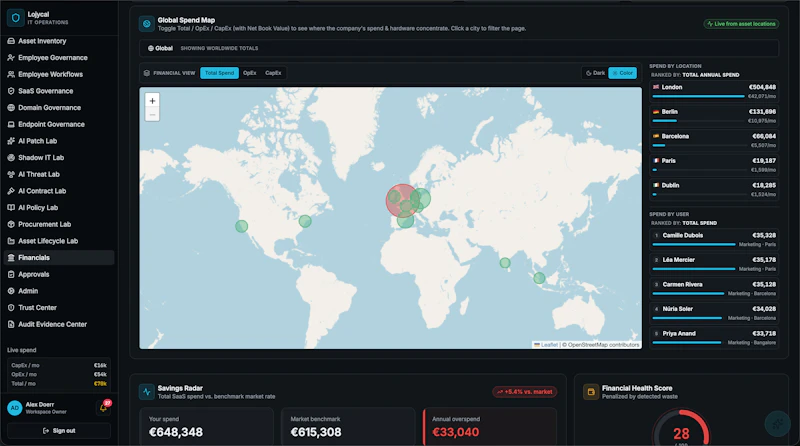Click the +5.4% vs. market badge
This screenshot has width=800, height=446.
(524, 392)
